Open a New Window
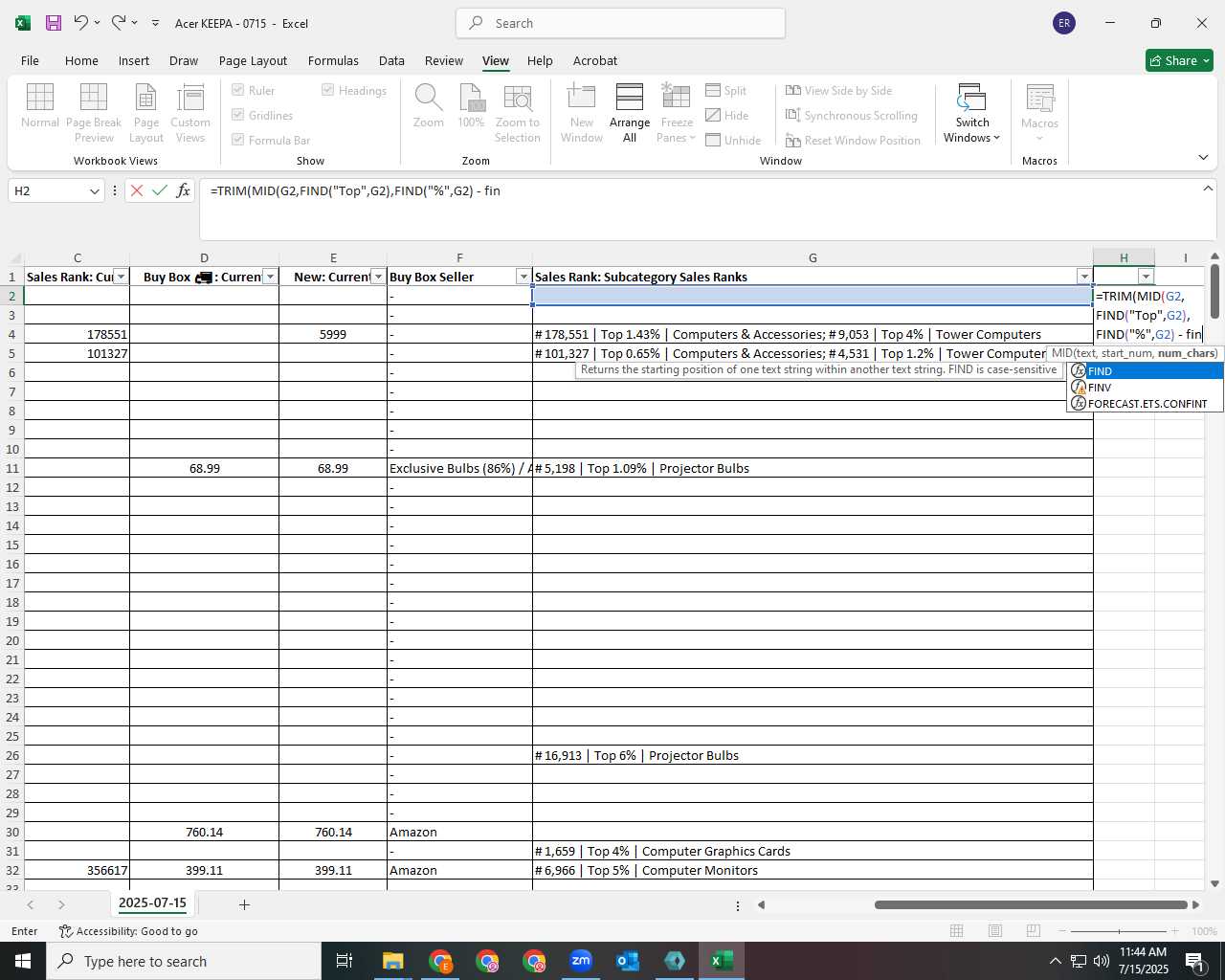 pyautogui.click(x=582, y=113)
